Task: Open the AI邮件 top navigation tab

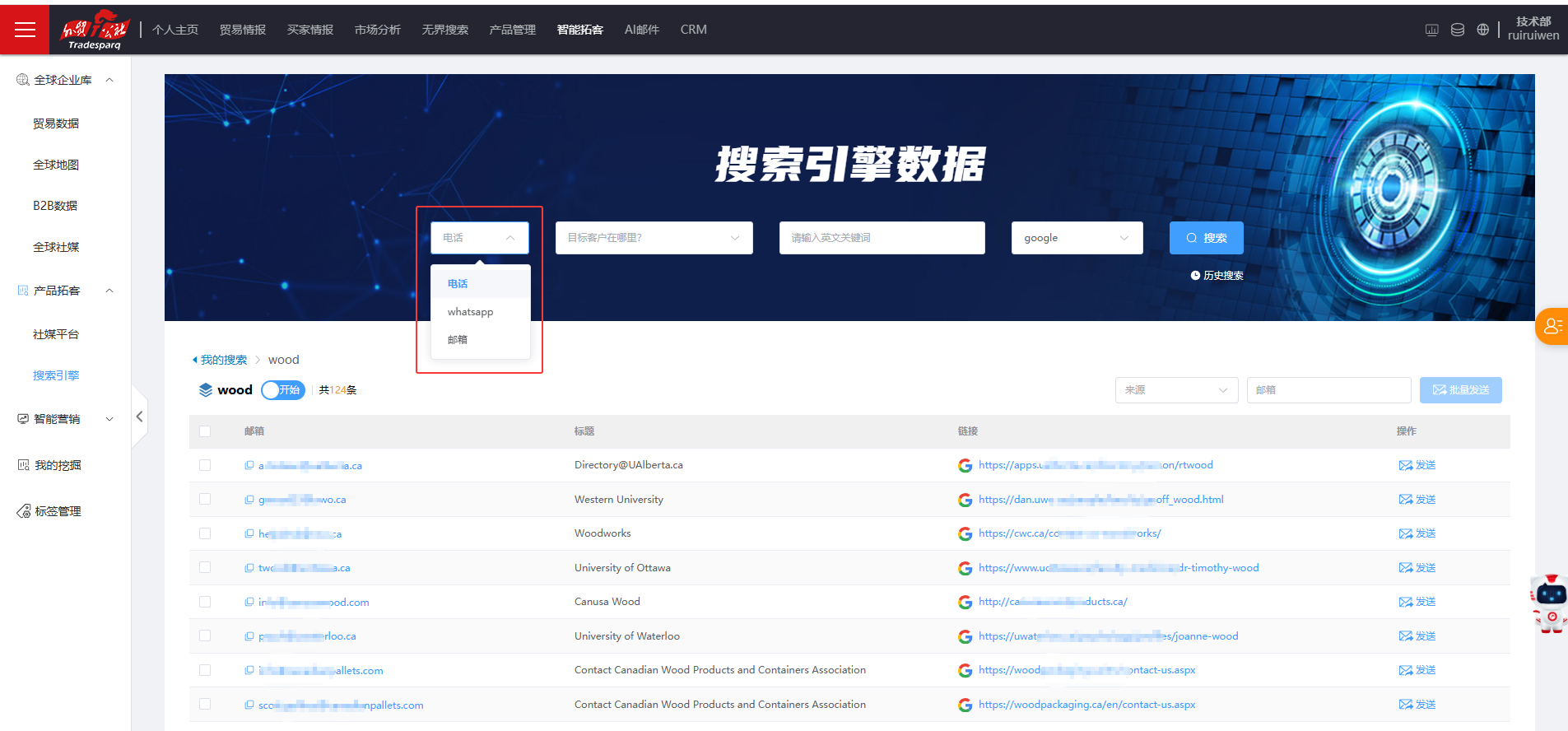Action: click(641, 30)
